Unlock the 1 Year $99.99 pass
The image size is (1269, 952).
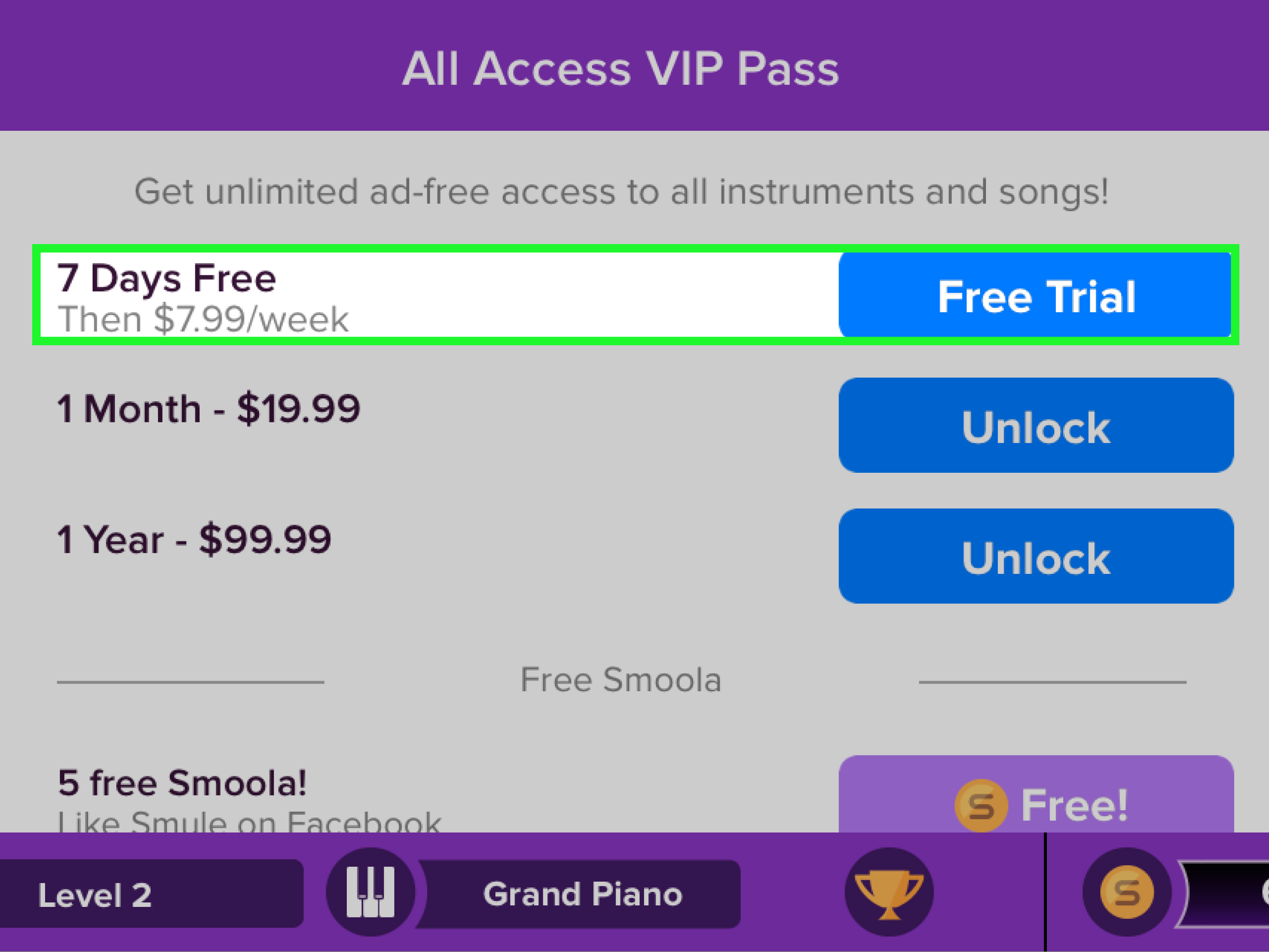1036,556
